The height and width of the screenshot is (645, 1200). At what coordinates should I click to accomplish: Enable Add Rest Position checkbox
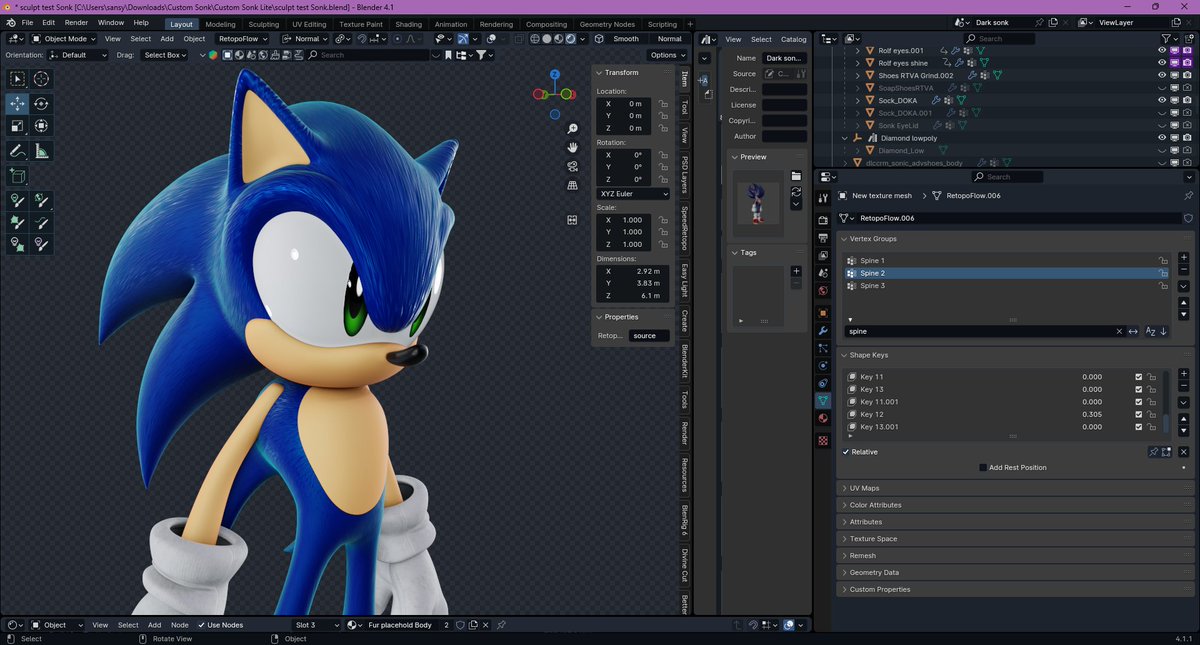(984, 467)
